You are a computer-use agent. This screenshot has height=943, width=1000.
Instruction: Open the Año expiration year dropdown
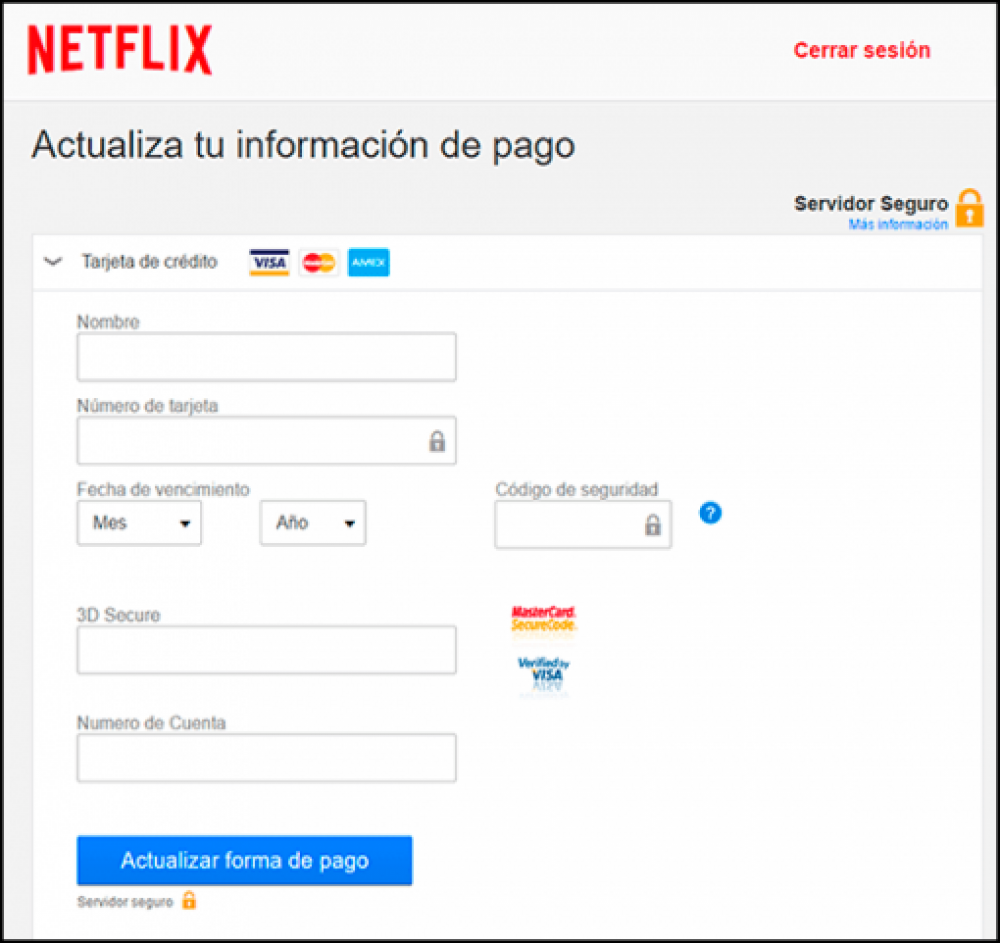coord(313,523)
